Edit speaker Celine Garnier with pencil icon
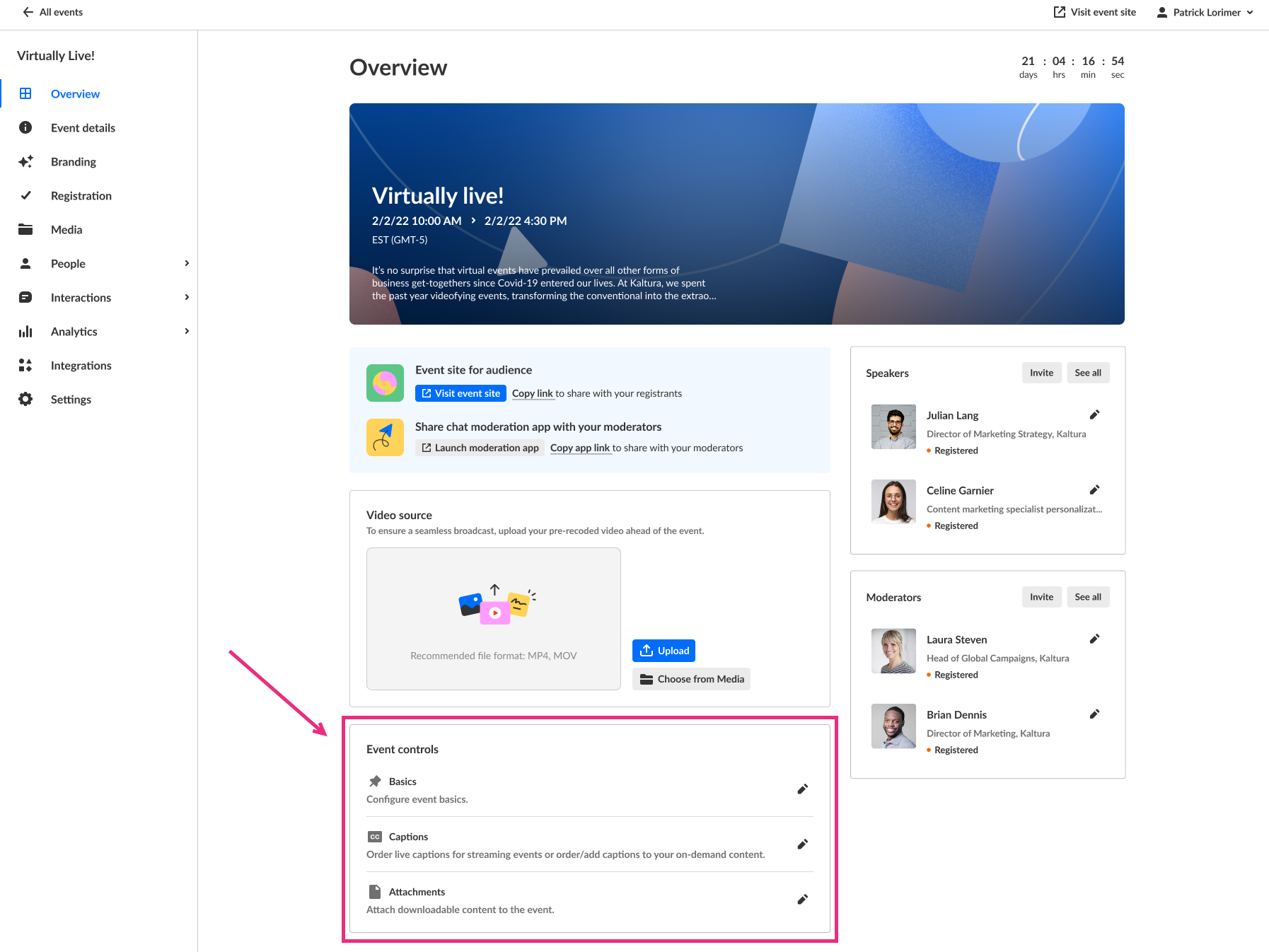1269x952 pixels. point(1094,489)
